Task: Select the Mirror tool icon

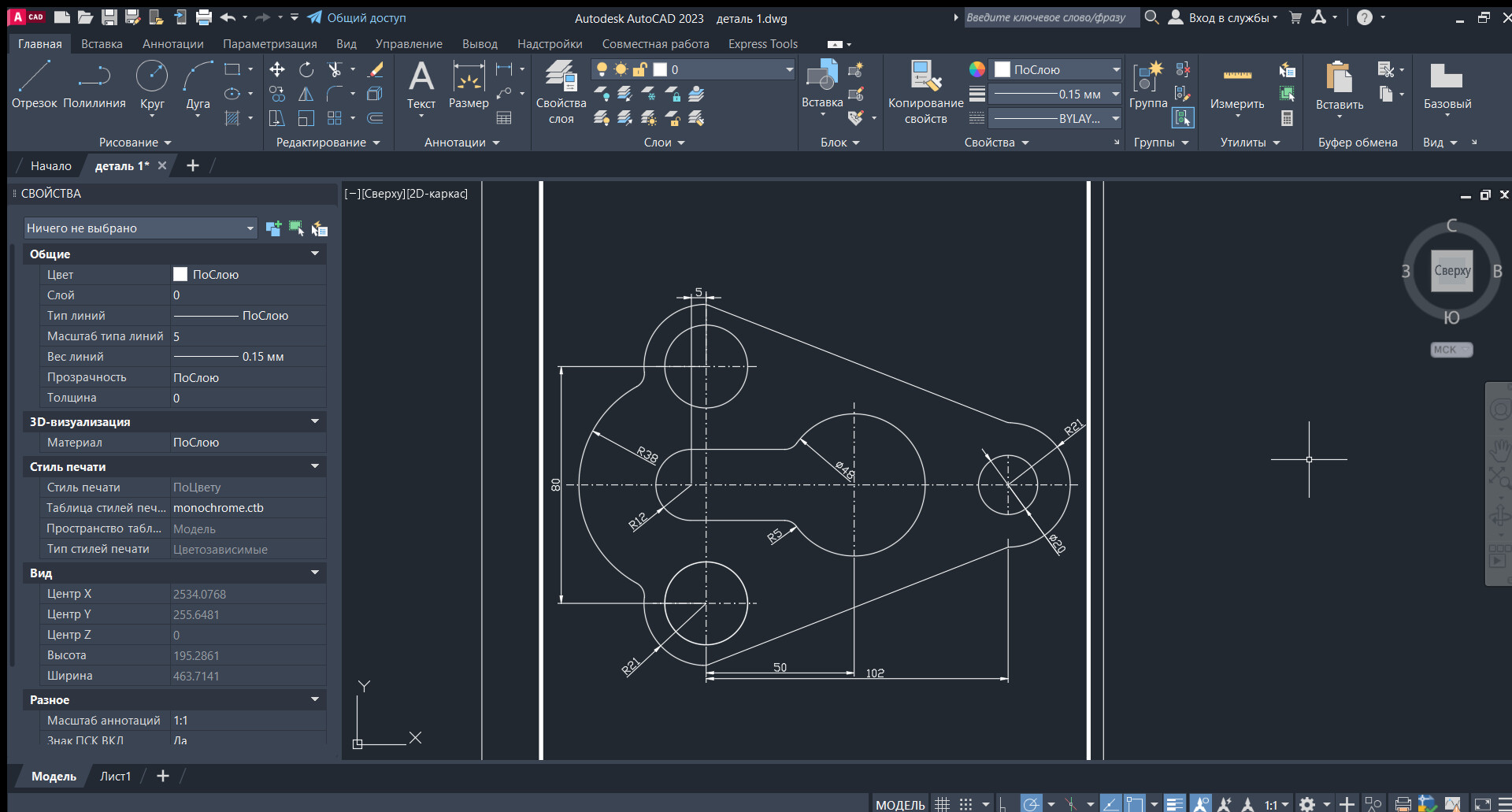Action: tap(306, 95)
